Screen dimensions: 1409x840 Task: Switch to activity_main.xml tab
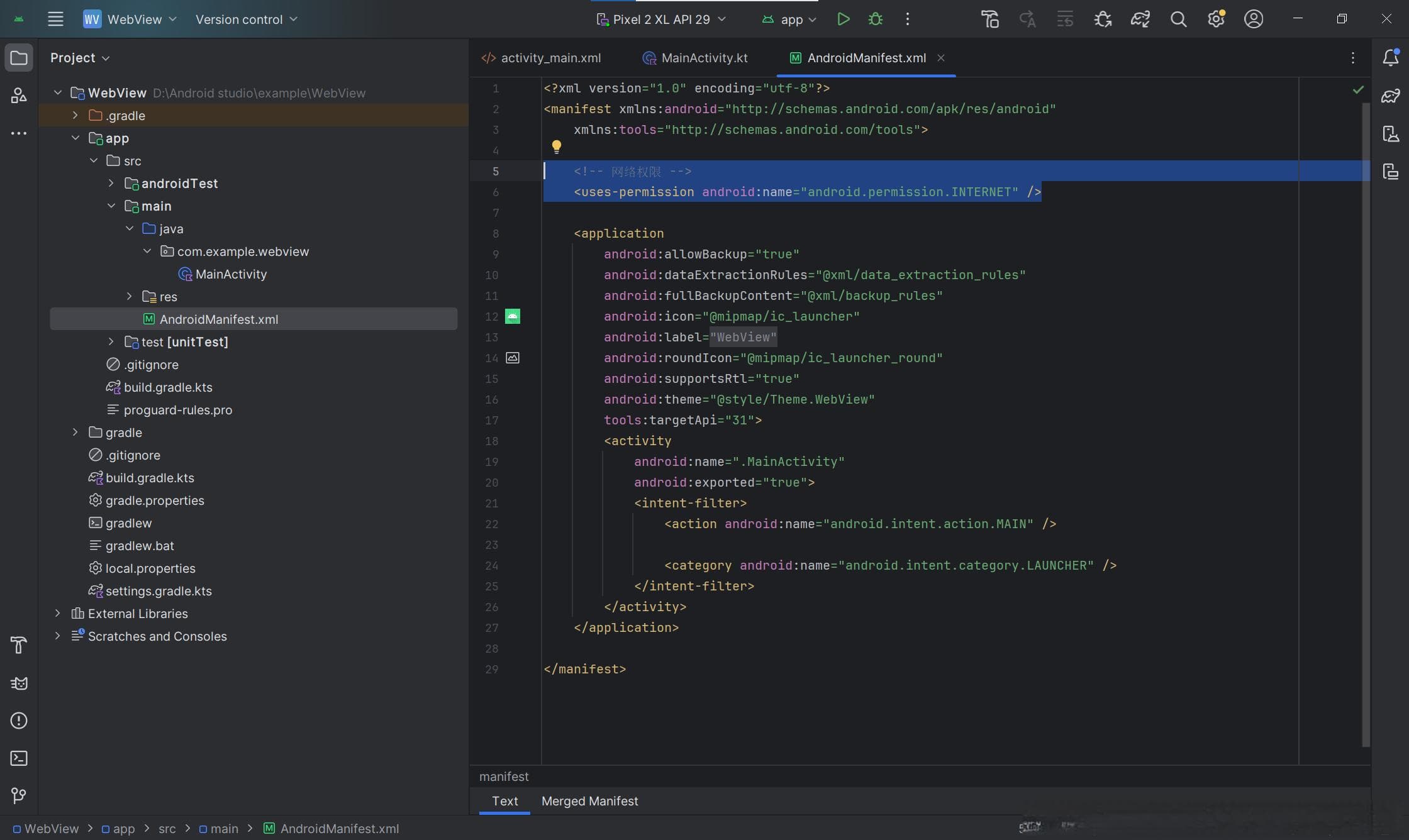coord(541,58)
